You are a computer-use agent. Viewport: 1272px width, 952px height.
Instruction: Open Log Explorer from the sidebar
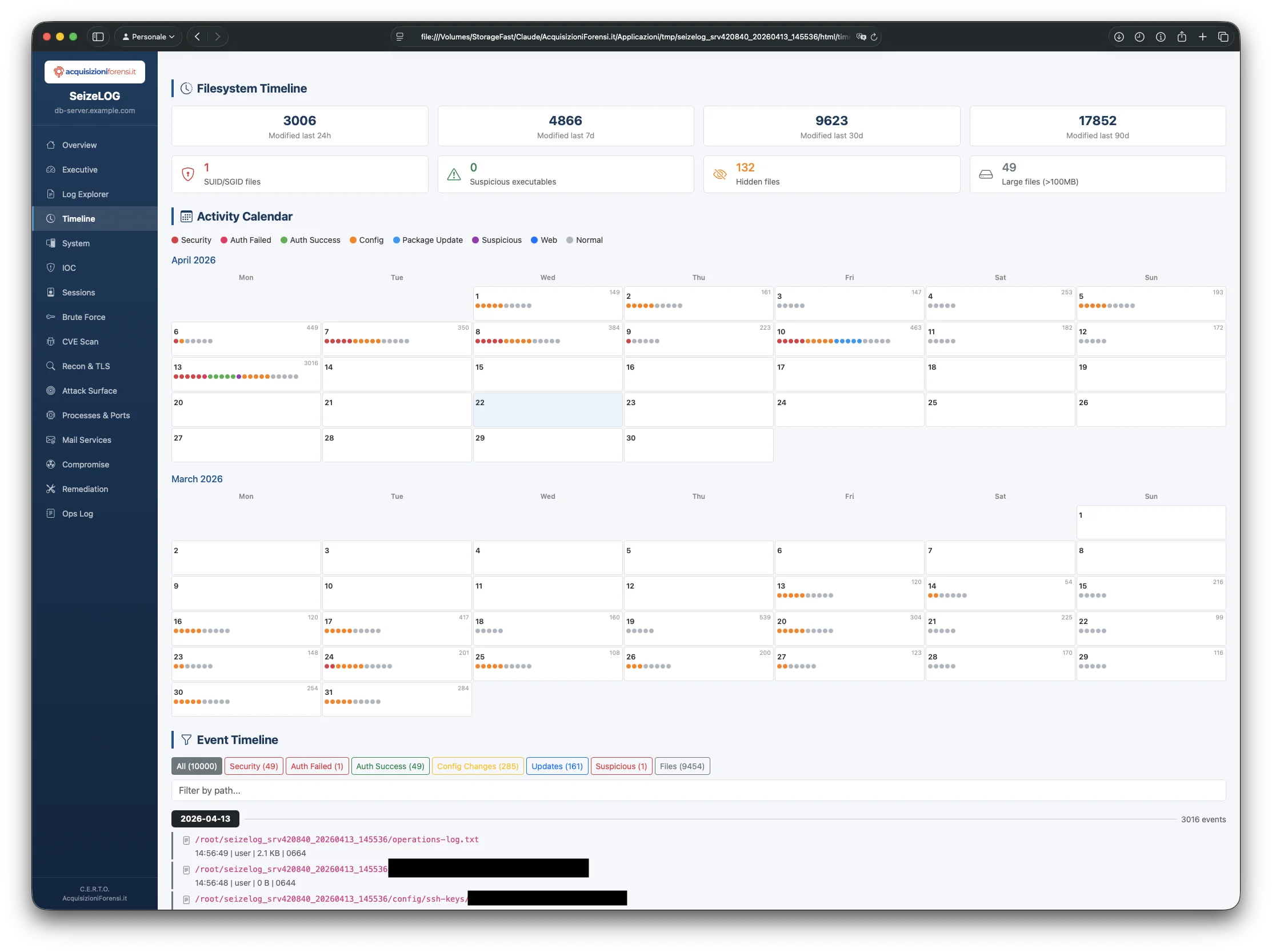click(85, 194)
